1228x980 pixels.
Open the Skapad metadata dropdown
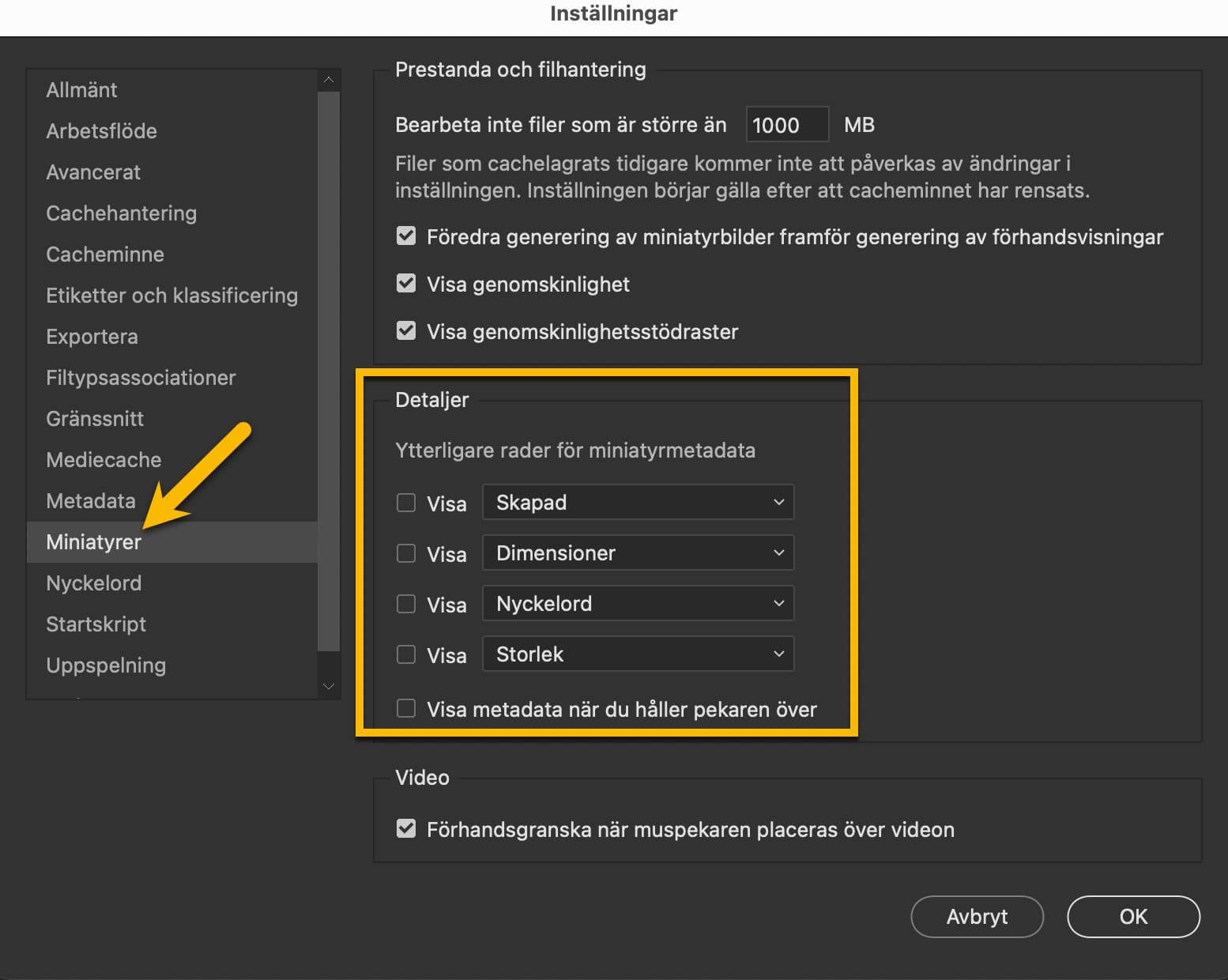coord(638,503)
